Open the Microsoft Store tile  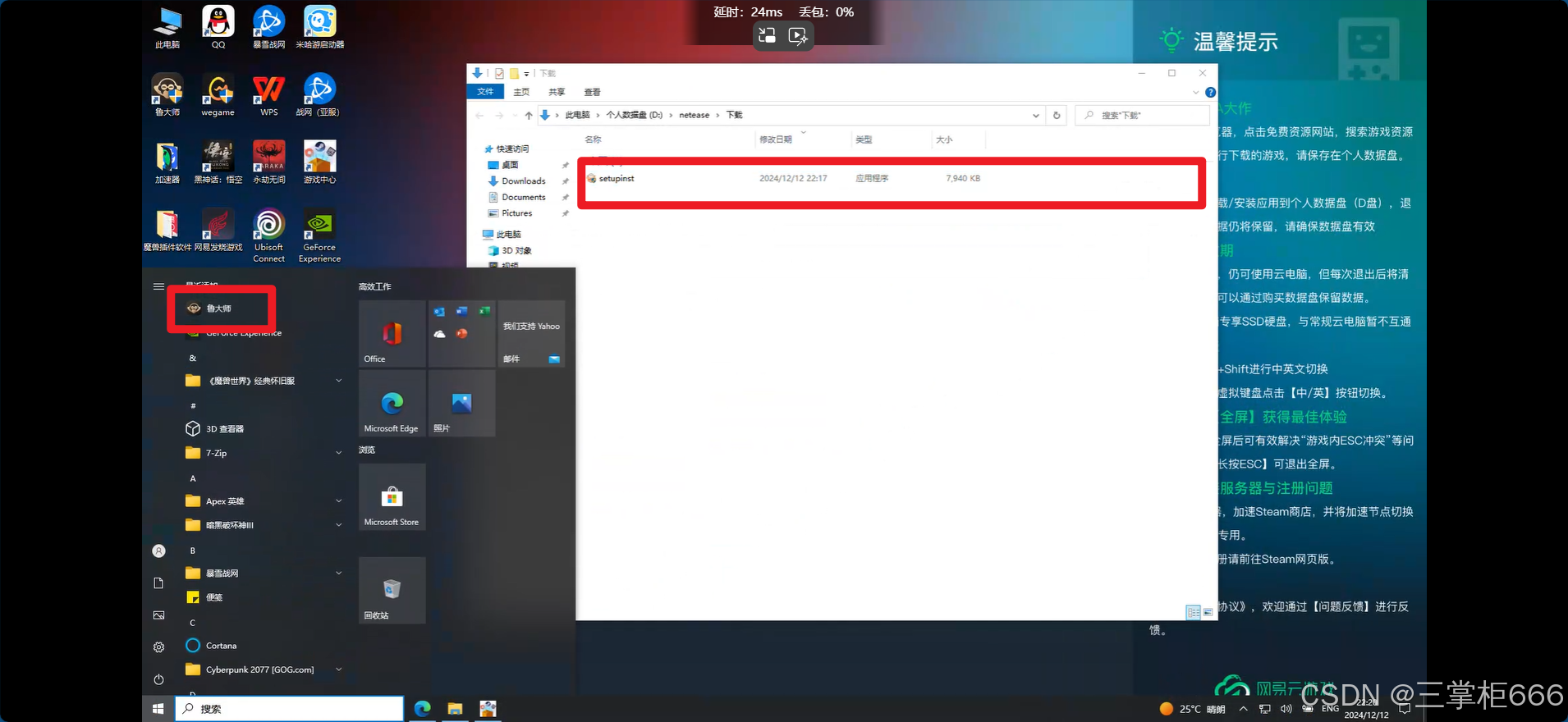click(392, 496)
